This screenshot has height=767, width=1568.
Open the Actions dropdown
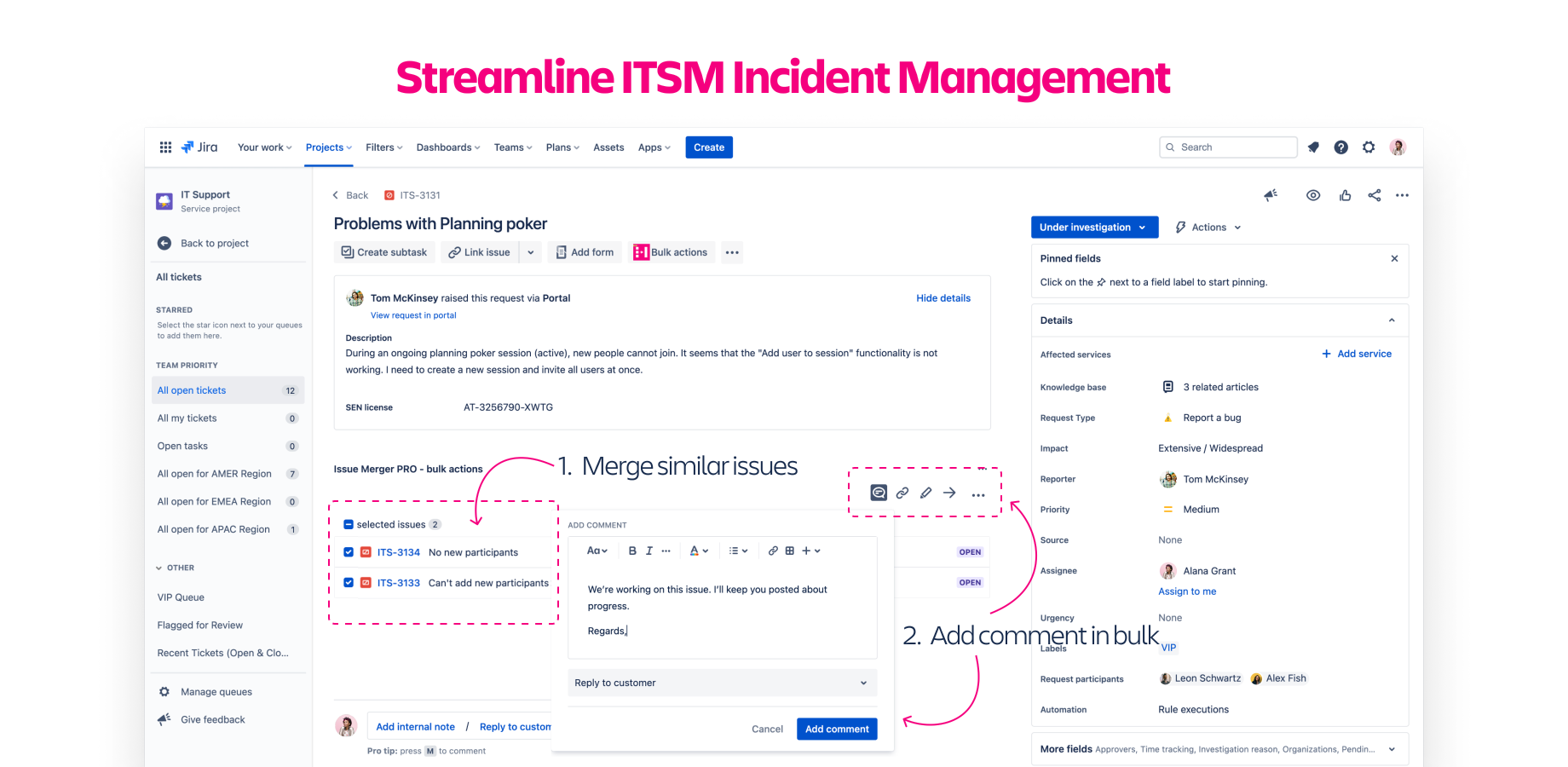click(x=1208, y=228)
